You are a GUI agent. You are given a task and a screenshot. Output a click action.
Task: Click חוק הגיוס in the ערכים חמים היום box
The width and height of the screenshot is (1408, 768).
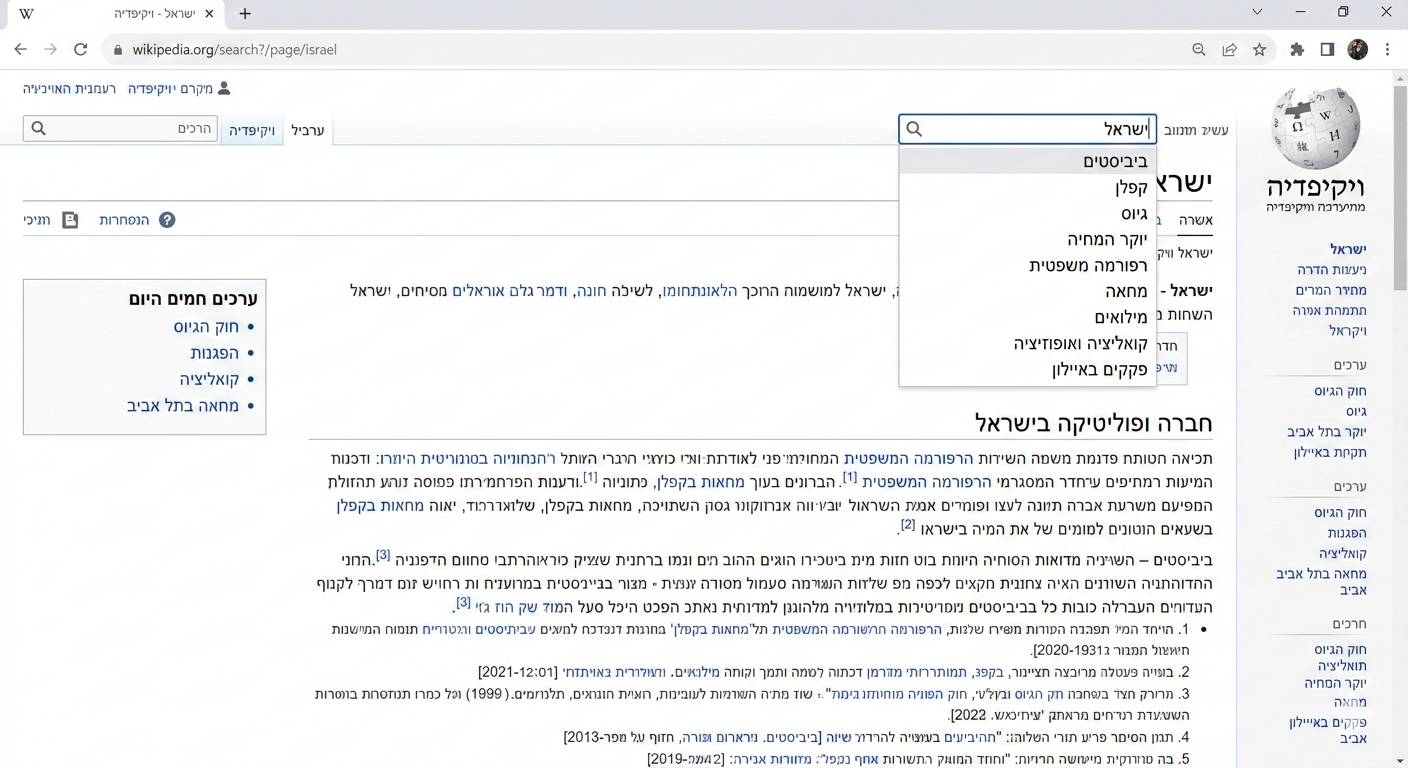(206, 327)
